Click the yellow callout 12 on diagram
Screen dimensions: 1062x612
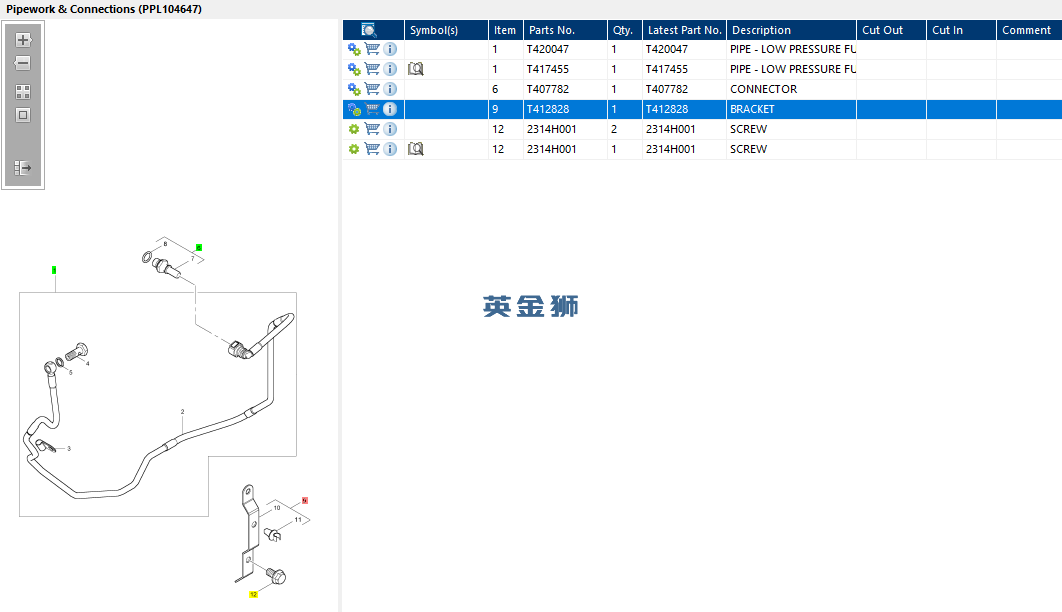(x=253, y=594)
